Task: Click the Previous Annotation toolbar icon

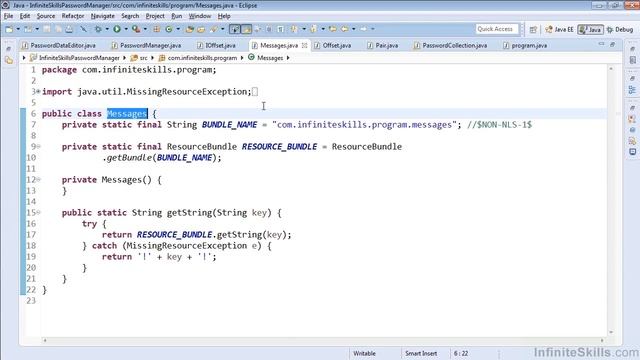Action: point(313,29)
